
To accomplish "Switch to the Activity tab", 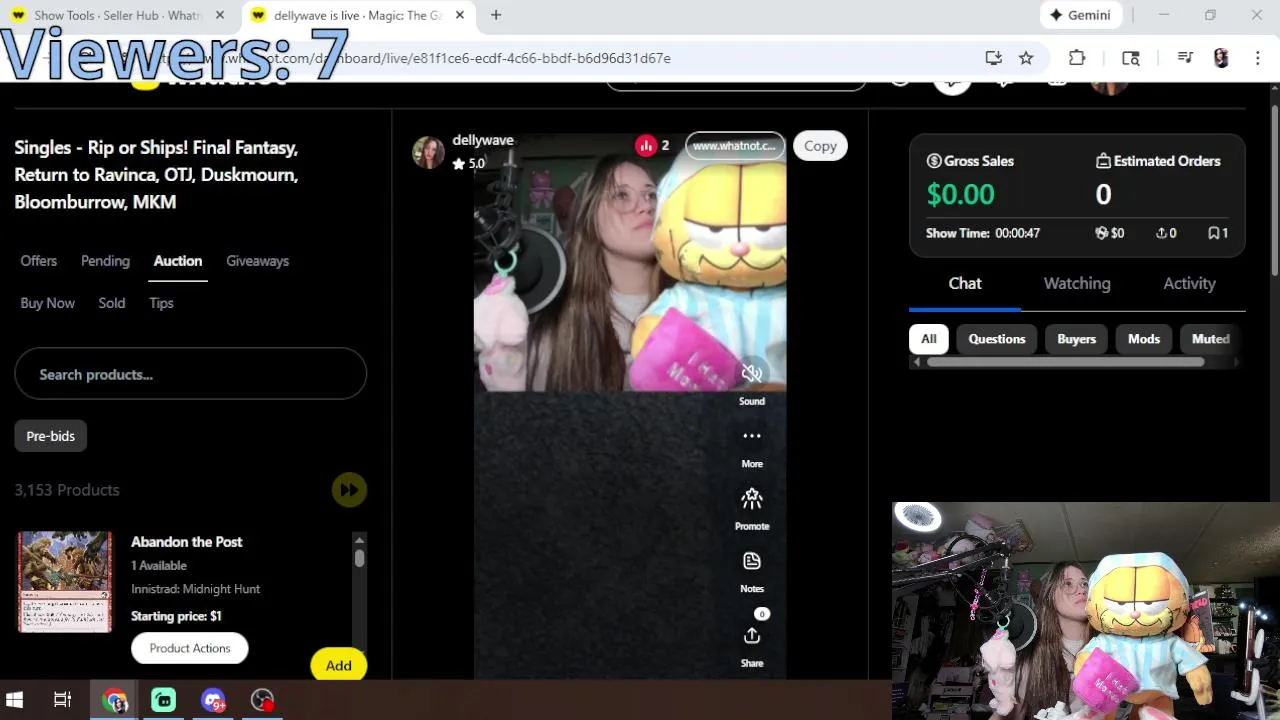I will coord(1189,283).
